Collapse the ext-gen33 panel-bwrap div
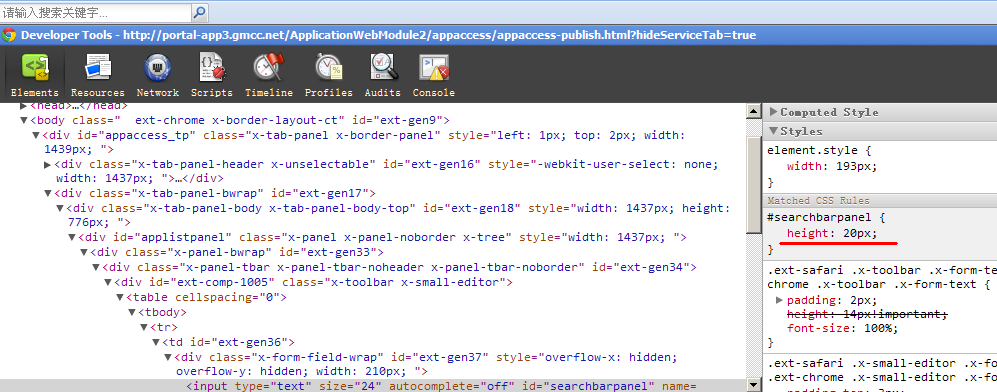997x392 pixels. click(84, 252)
